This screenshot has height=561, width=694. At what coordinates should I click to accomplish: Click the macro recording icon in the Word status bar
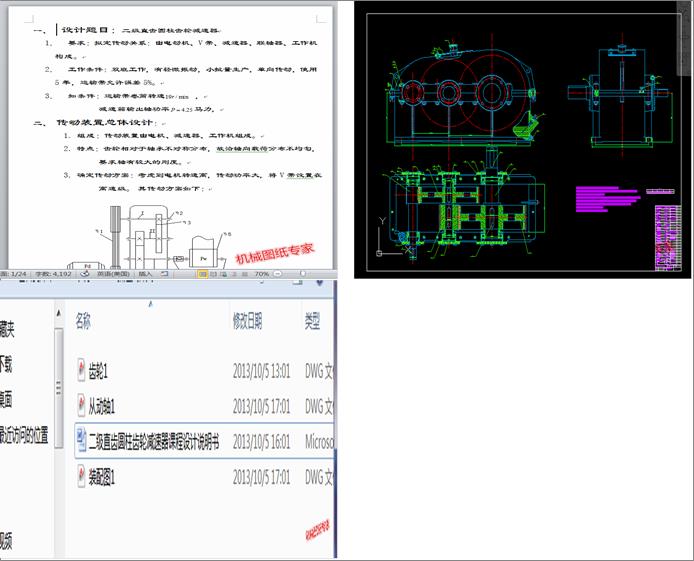[x=164, y=274]
